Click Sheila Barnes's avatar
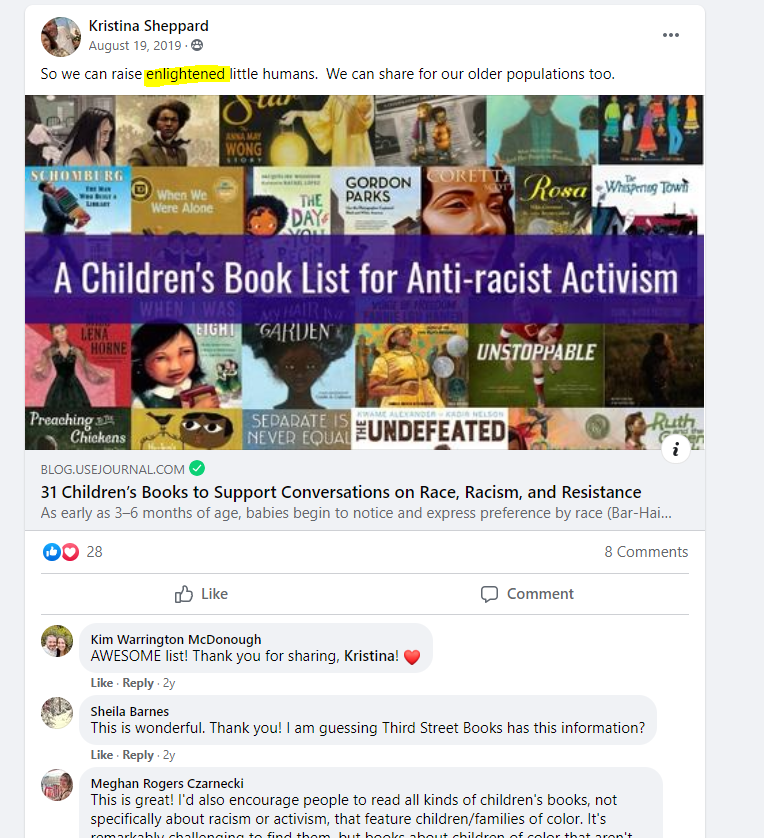764x838 pixels. click(x=57, y=713)
